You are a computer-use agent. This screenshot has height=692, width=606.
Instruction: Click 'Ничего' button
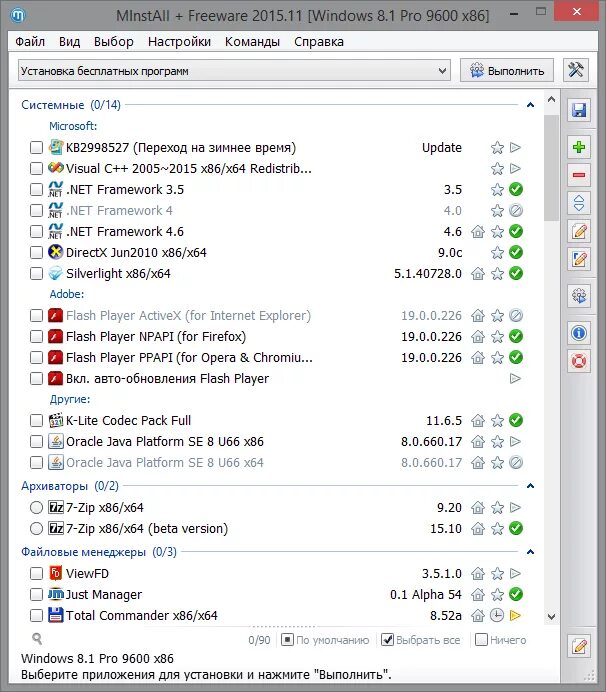click(501, 640)
